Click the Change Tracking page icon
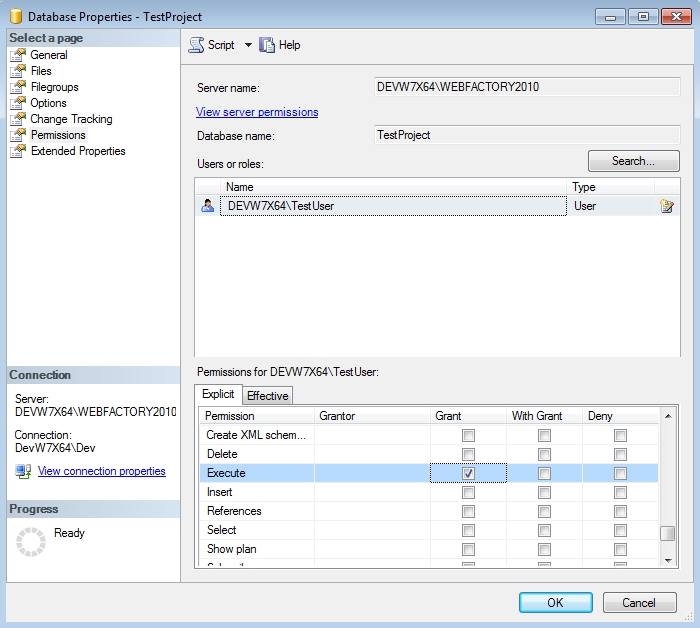The height and width of the screenshot is (628, 700). pyautogui.click(x=18, y=119)
